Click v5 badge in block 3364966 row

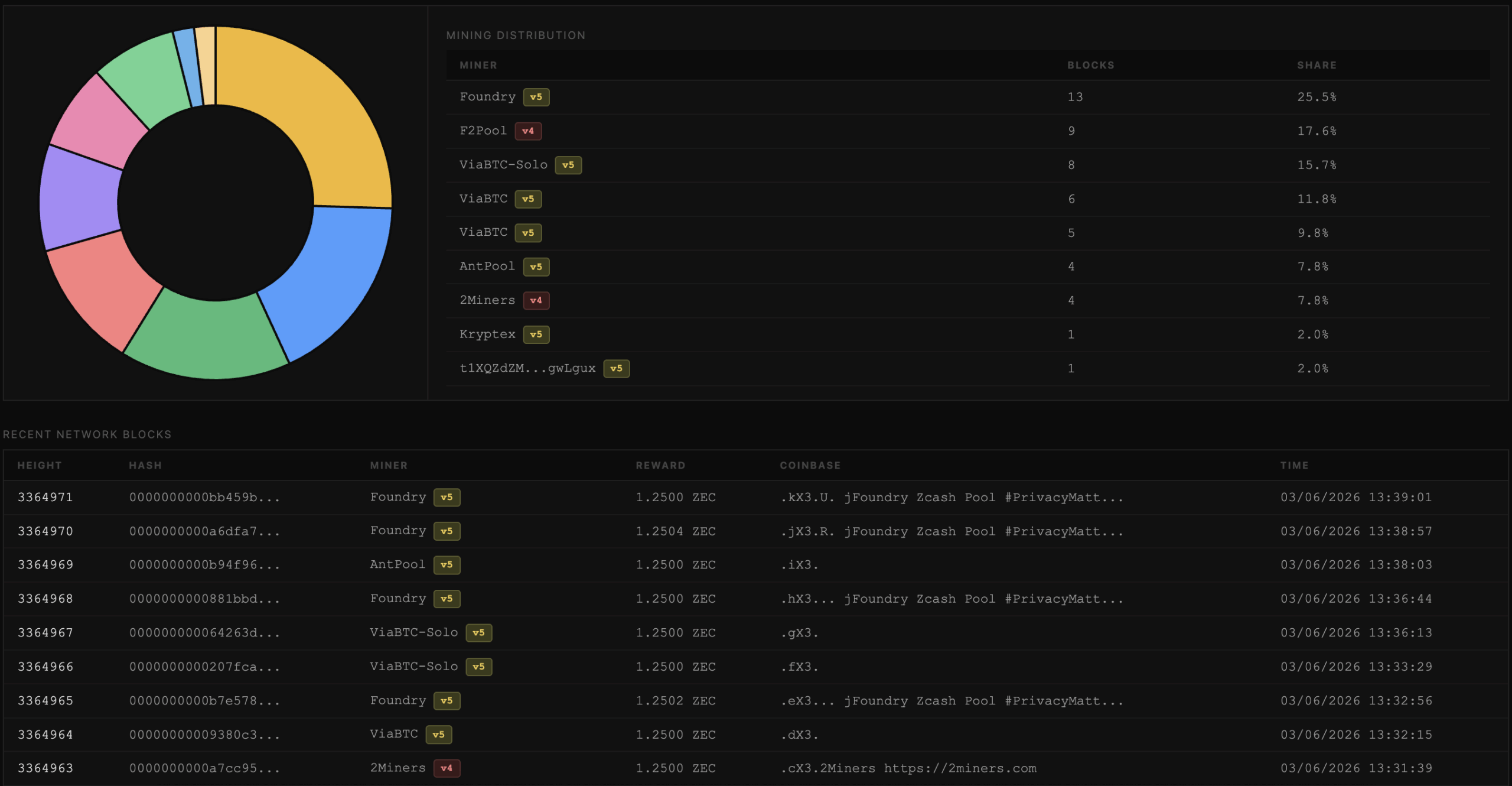tap(478, 667)
